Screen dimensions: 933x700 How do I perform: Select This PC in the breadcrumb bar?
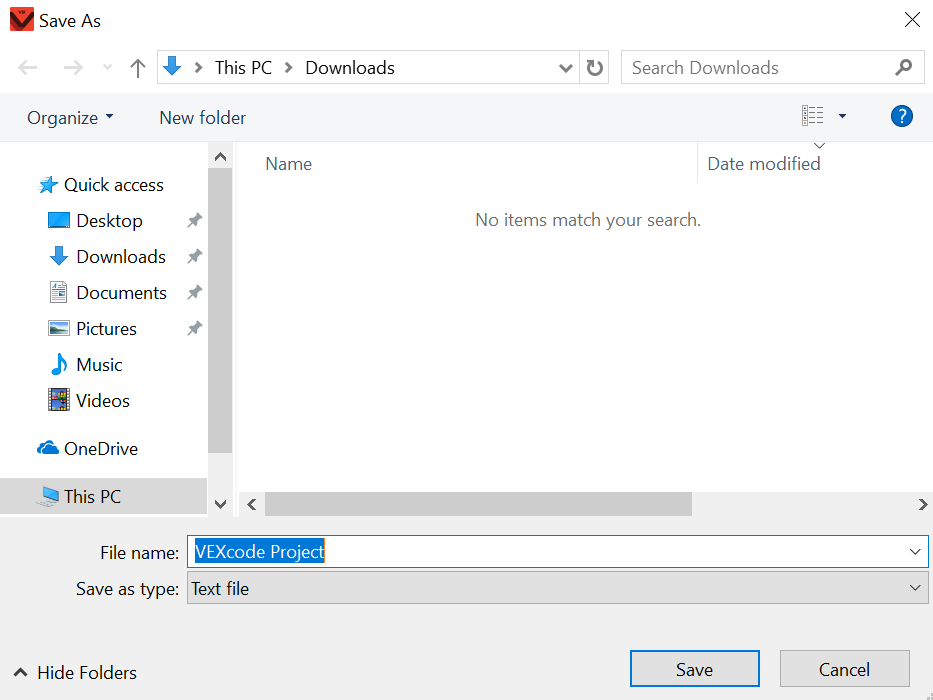coord(242,67)
